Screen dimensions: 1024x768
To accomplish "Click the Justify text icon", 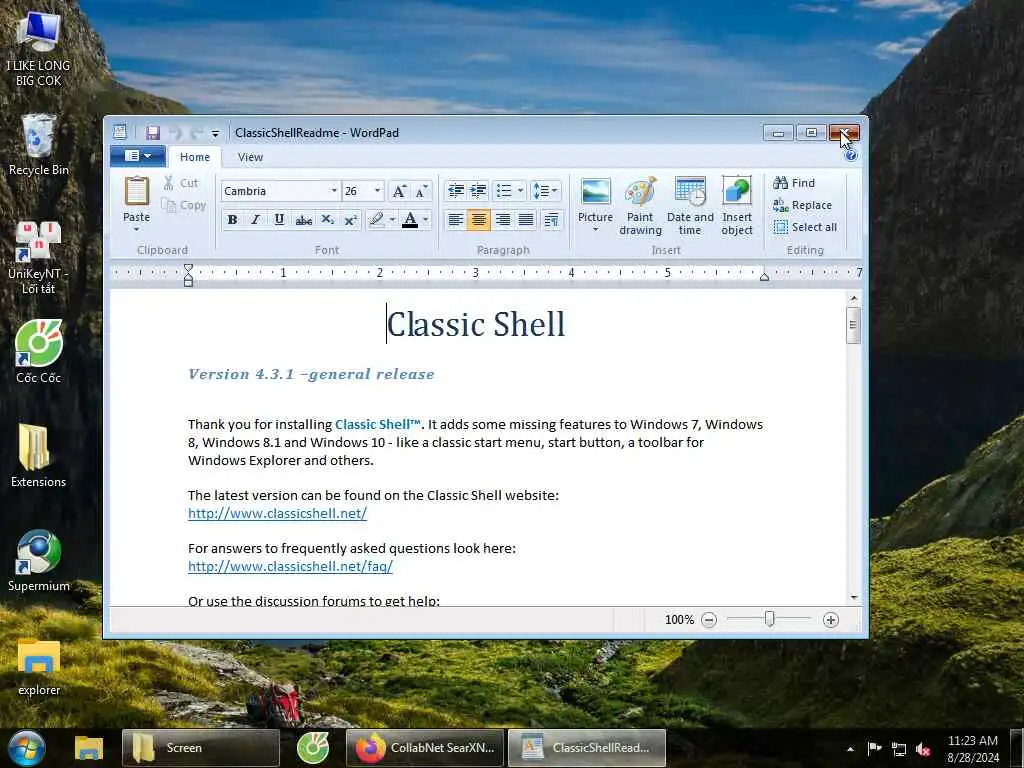I will tap(526, 219).
